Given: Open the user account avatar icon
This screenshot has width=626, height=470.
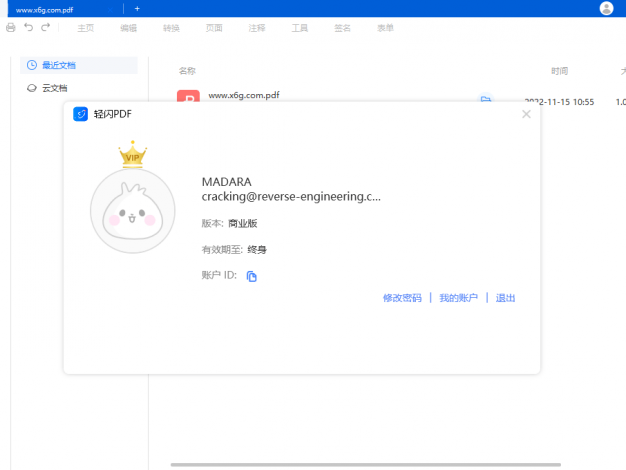Looking at the screenshot, I should pyautogui.click(x=606, y=8).
